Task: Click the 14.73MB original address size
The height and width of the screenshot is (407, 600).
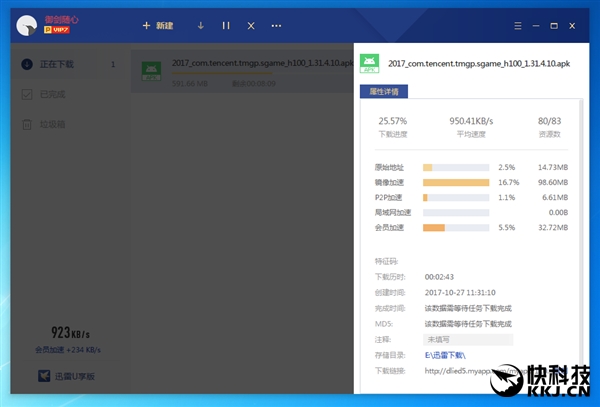Action: click(x=553, y=168)
